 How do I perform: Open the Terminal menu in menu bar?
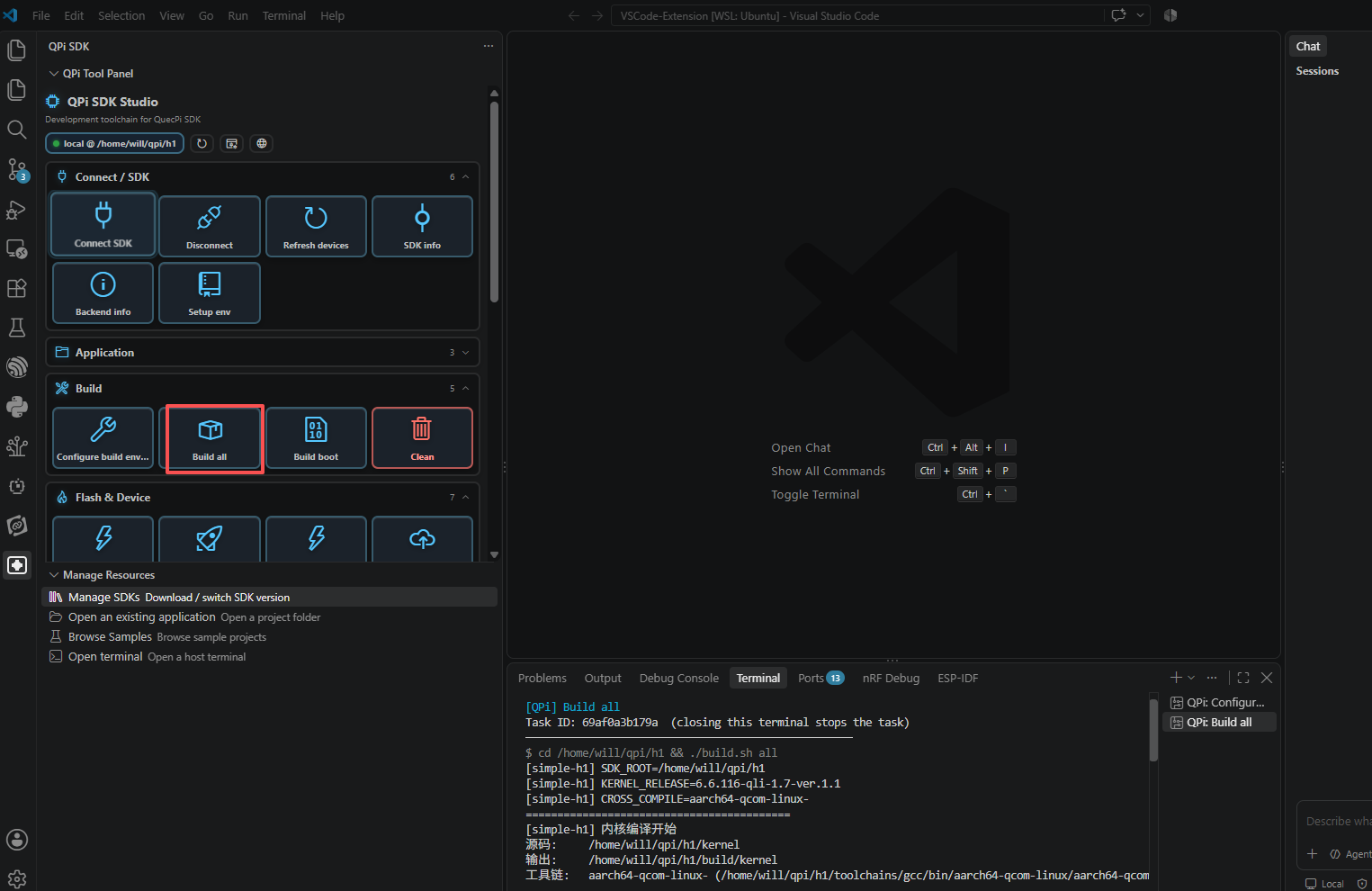click(284, 15)
